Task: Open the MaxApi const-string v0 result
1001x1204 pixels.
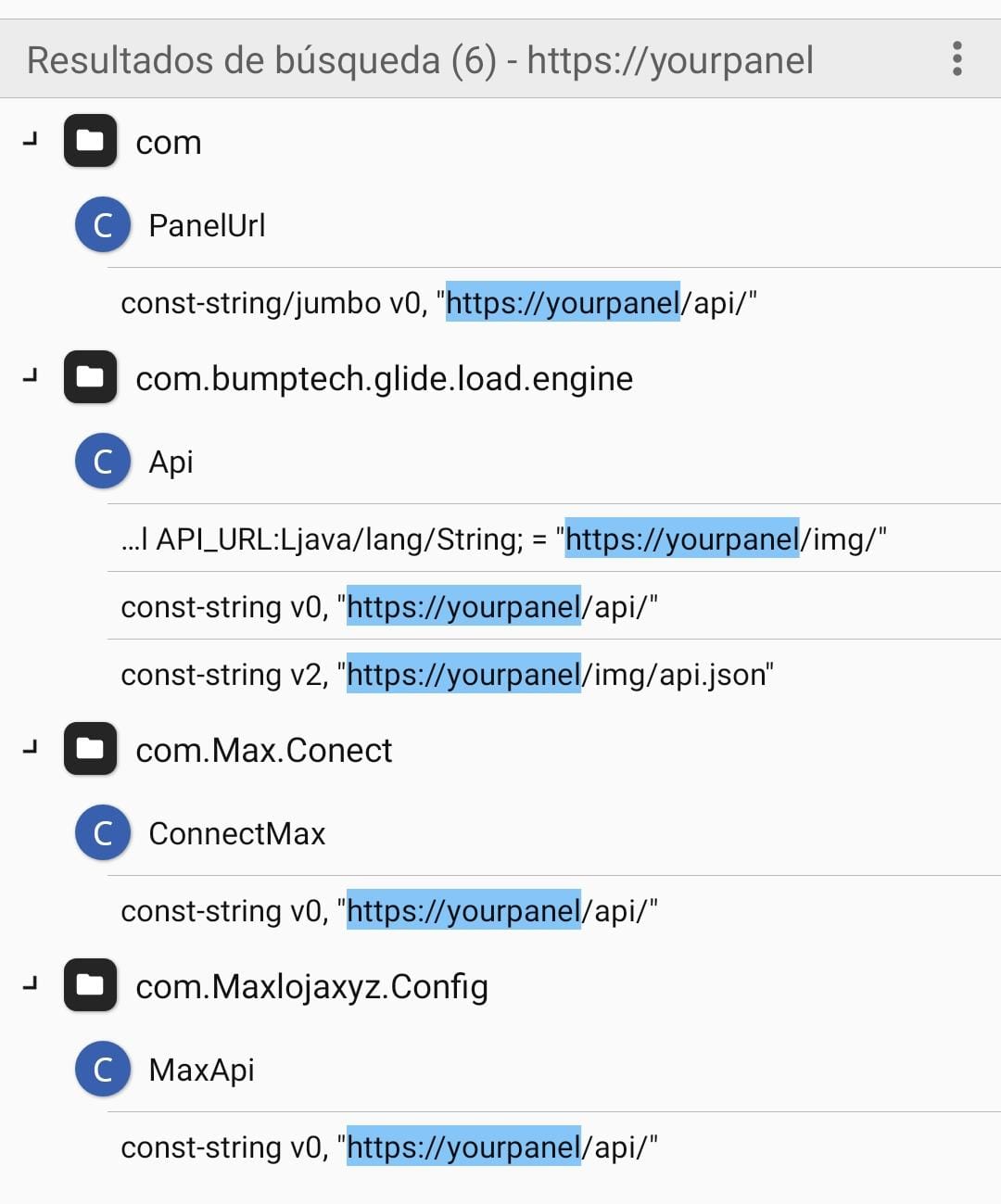Action: pyautogui.click(x=389, y=1147)
